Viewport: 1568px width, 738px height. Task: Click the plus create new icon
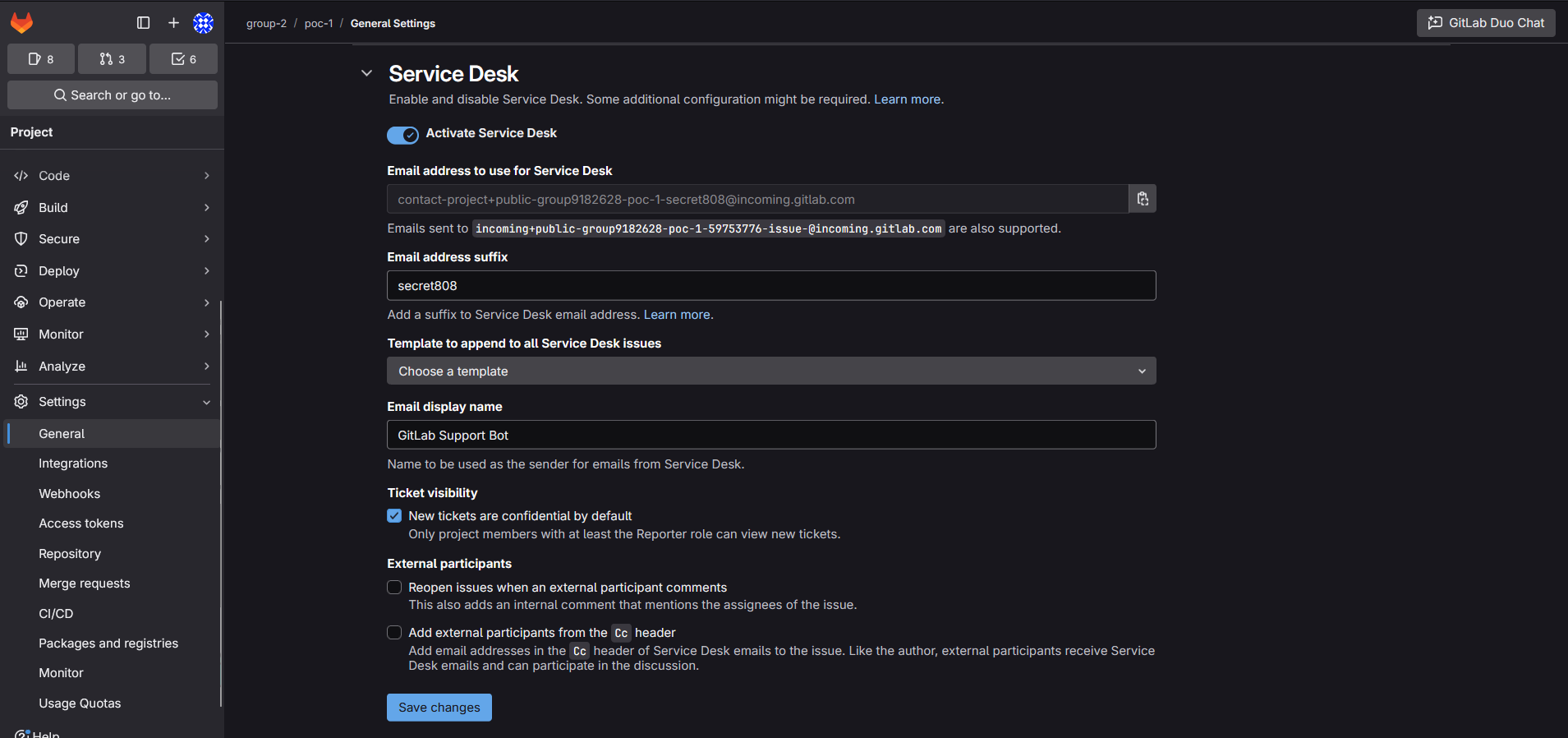tap(173, 23)
